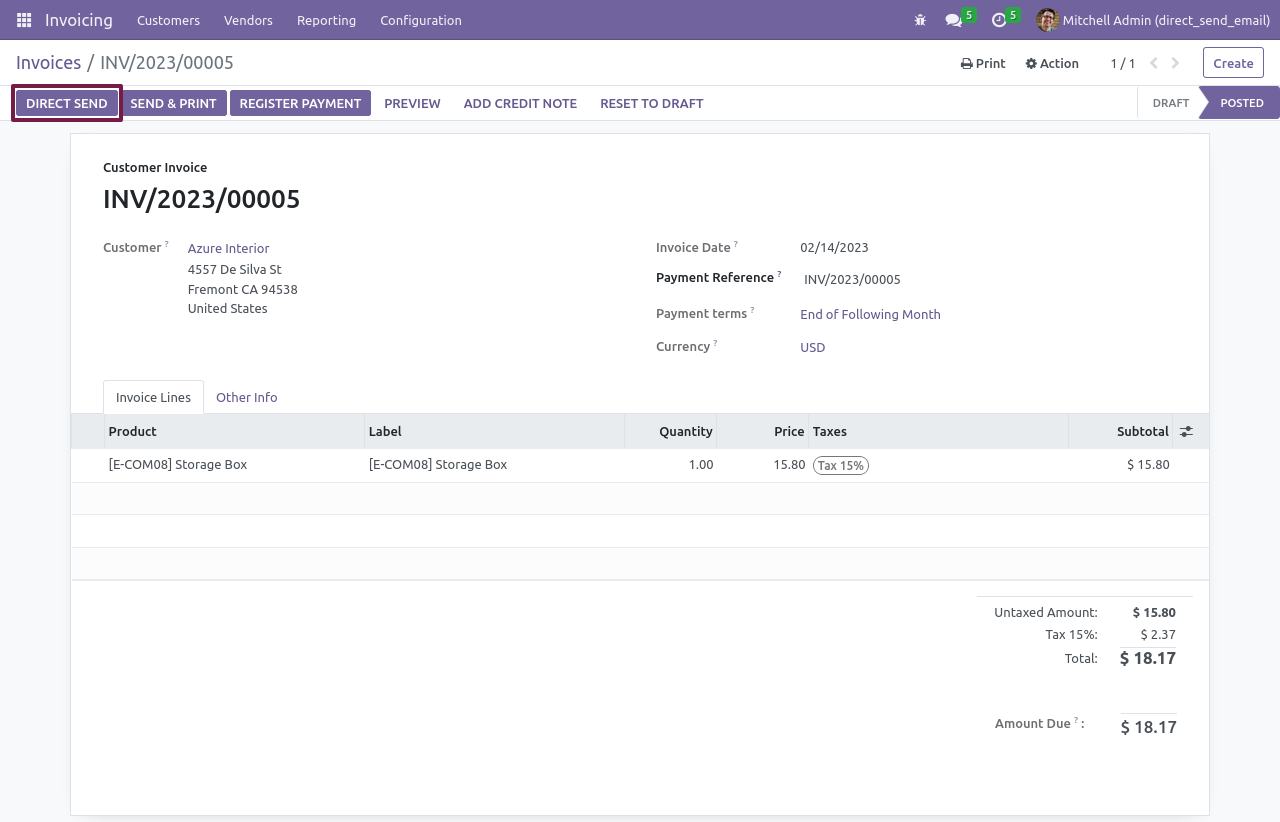The width and height of the screenshot is (1280, 822).
Task: Open Azure Interior customer link
Action: pos(228,248)
